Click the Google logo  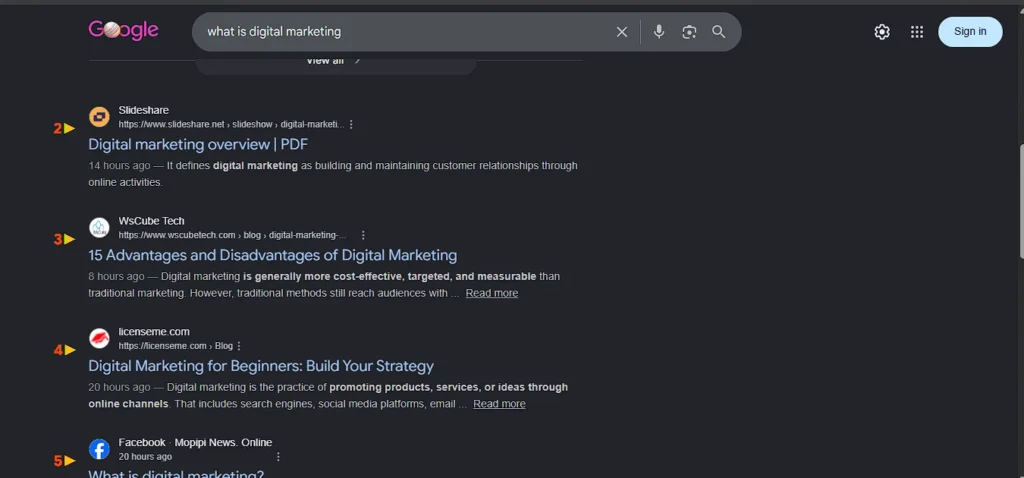(x=123, y=30)
